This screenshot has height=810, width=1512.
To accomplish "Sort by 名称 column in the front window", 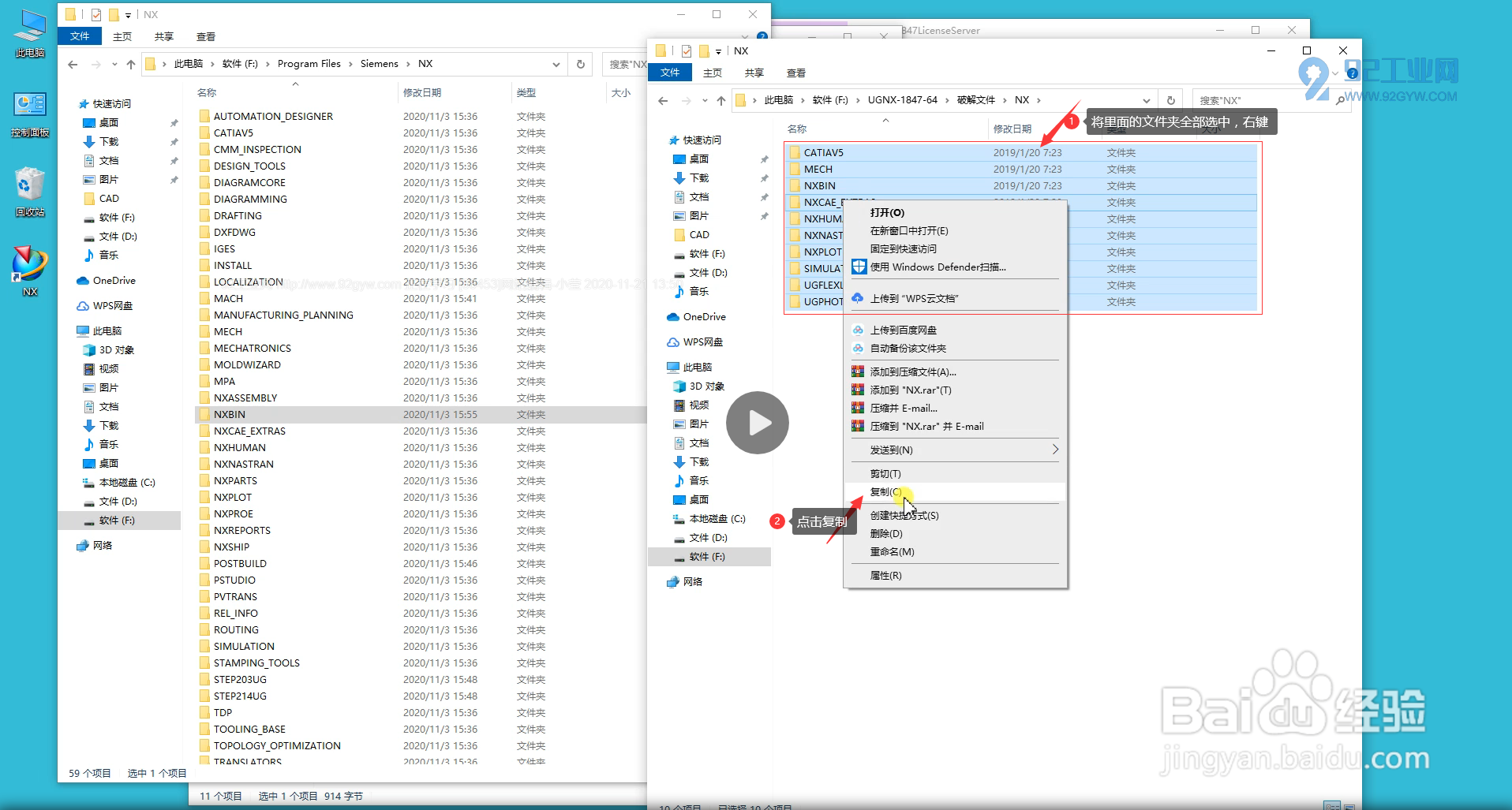I will click(x=797, y=129).
